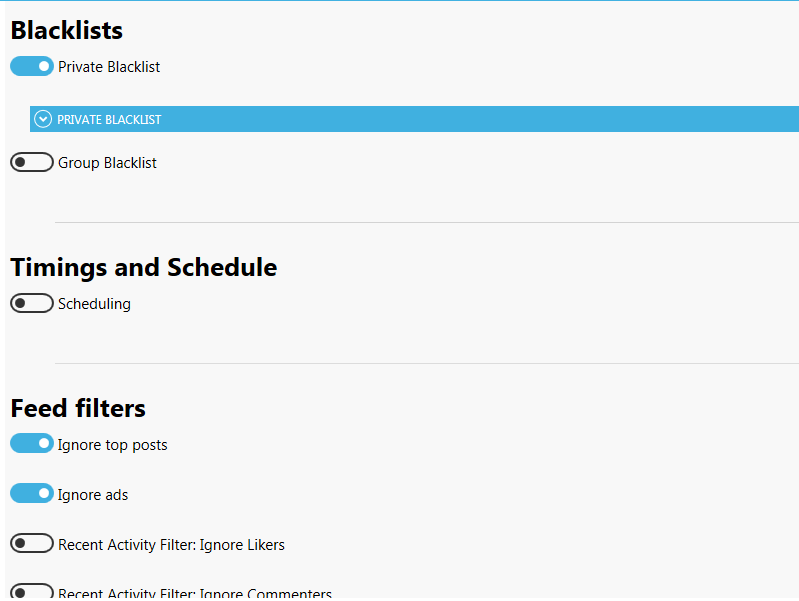Click the Private Blacklist label text
Image resolution: width=799 pixels, height=601 pixels.
pos(109,67)
